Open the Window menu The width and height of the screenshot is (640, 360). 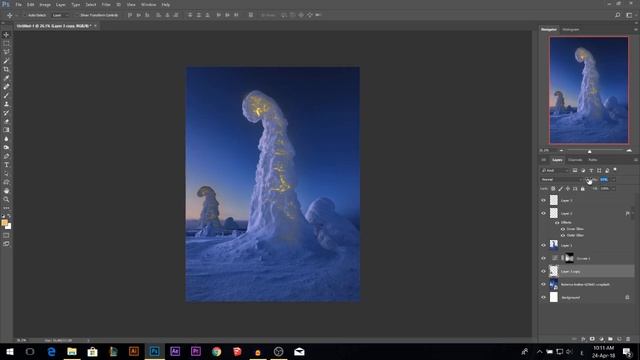[x=149, y=4]
